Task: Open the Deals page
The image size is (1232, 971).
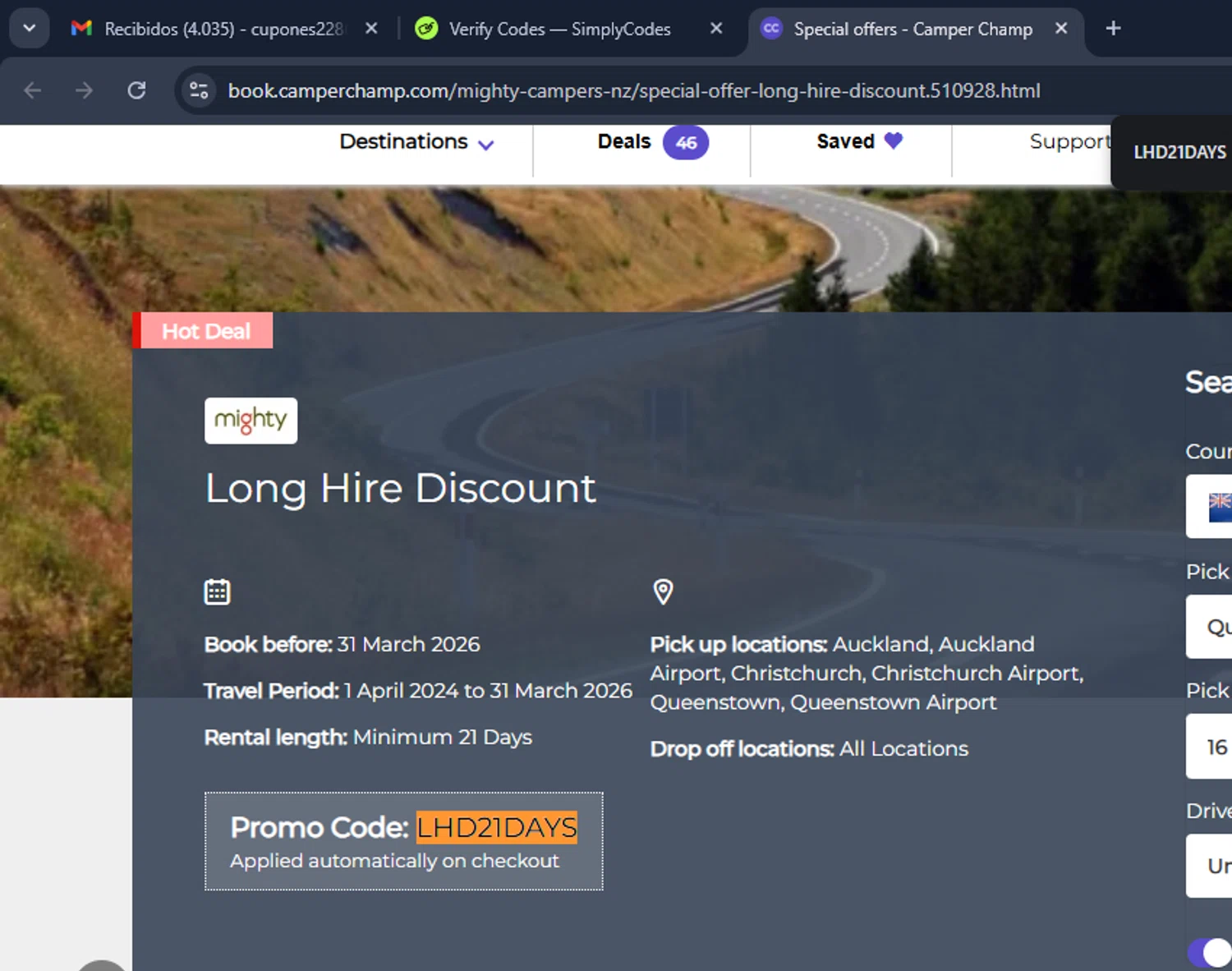Action: (624, 141)
